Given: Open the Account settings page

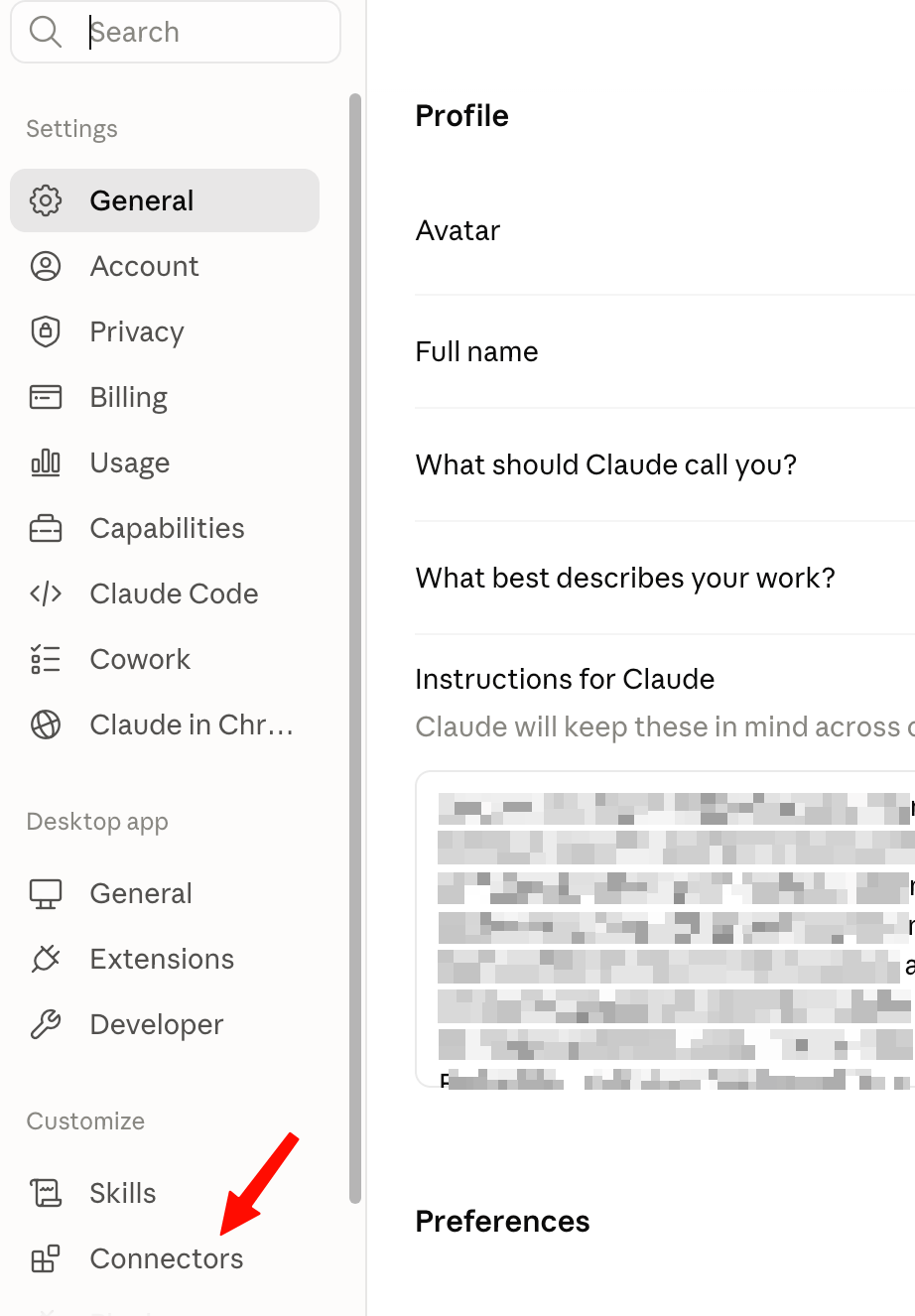Looking at the screenshot, I should point(165,266).
